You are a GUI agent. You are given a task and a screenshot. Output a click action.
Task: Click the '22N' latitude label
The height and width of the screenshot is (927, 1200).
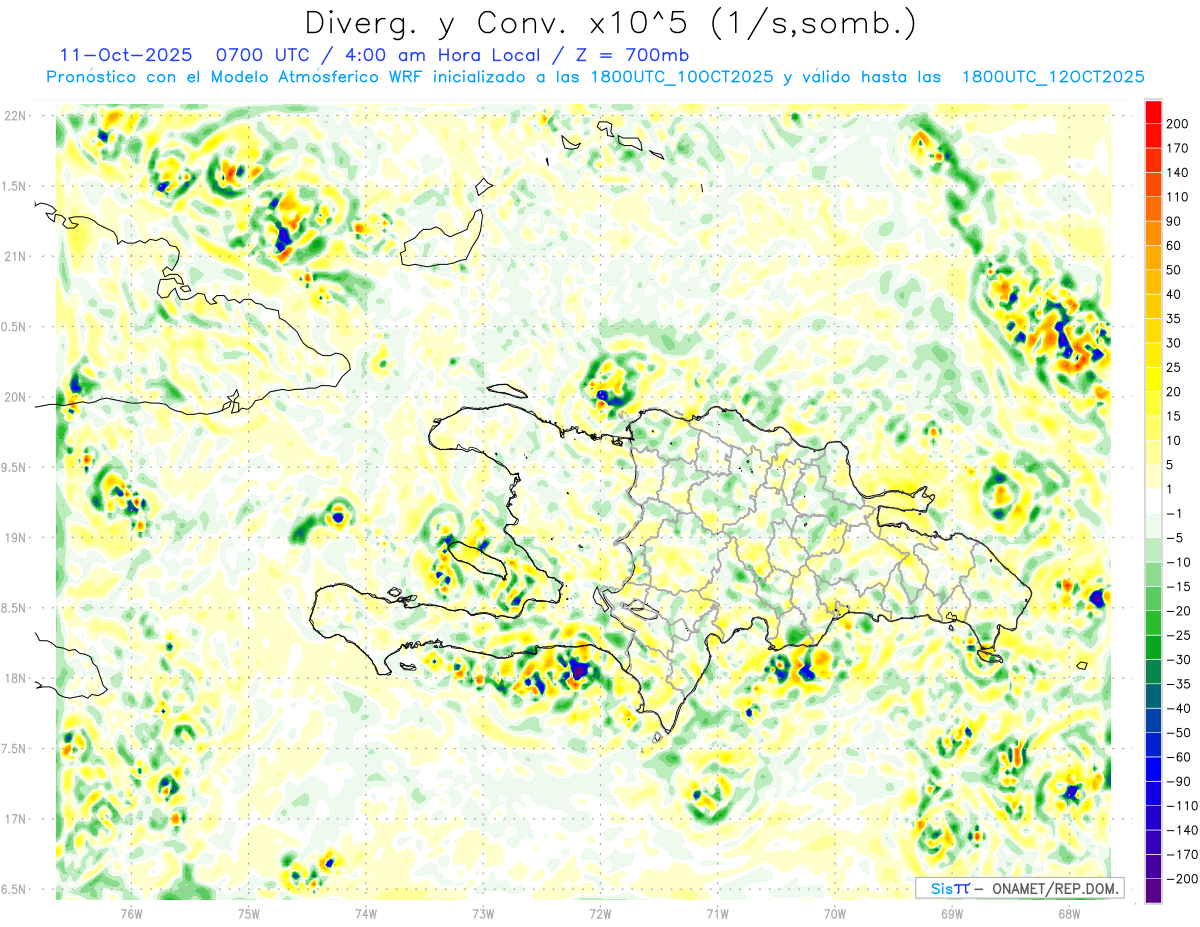(15, 115)
